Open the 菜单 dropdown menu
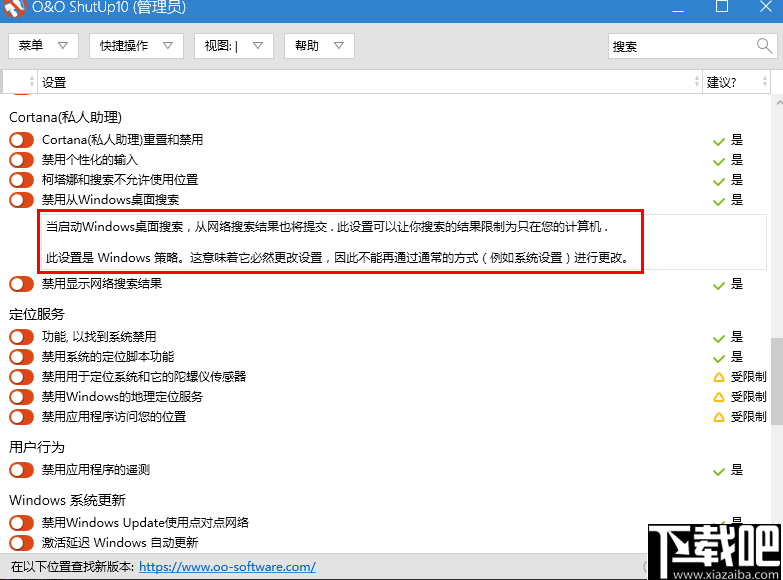The height and width of the screenshot is (580, 783). tap(43, 46)
